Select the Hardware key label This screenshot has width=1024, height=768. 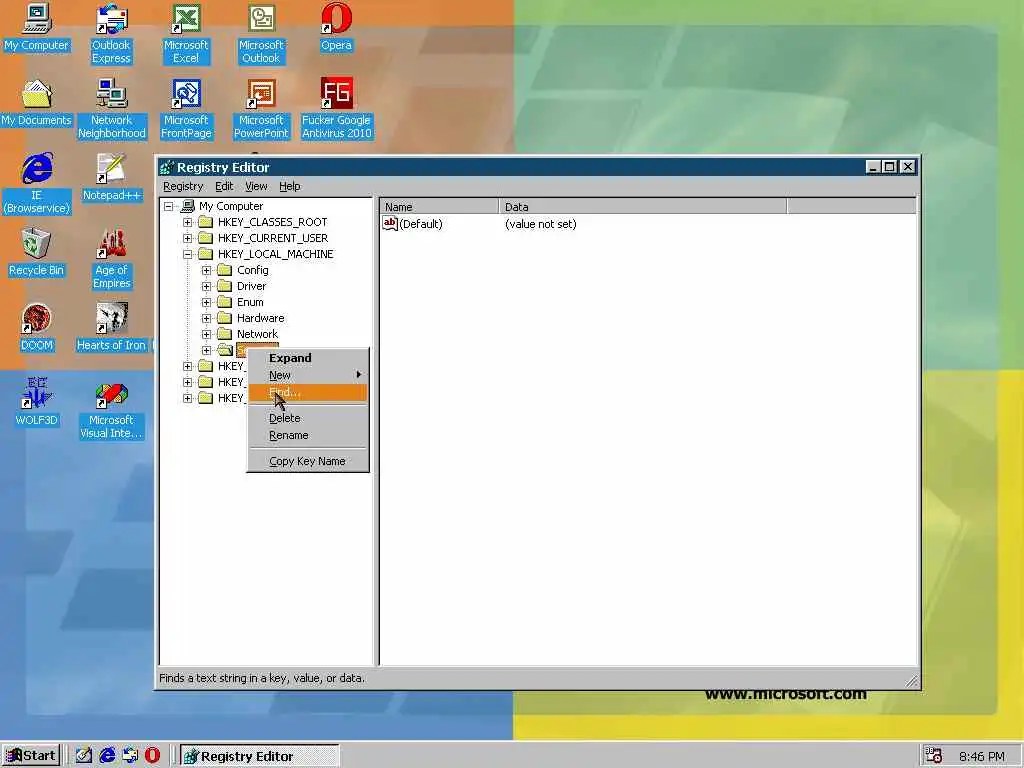[x=261, y=318]
